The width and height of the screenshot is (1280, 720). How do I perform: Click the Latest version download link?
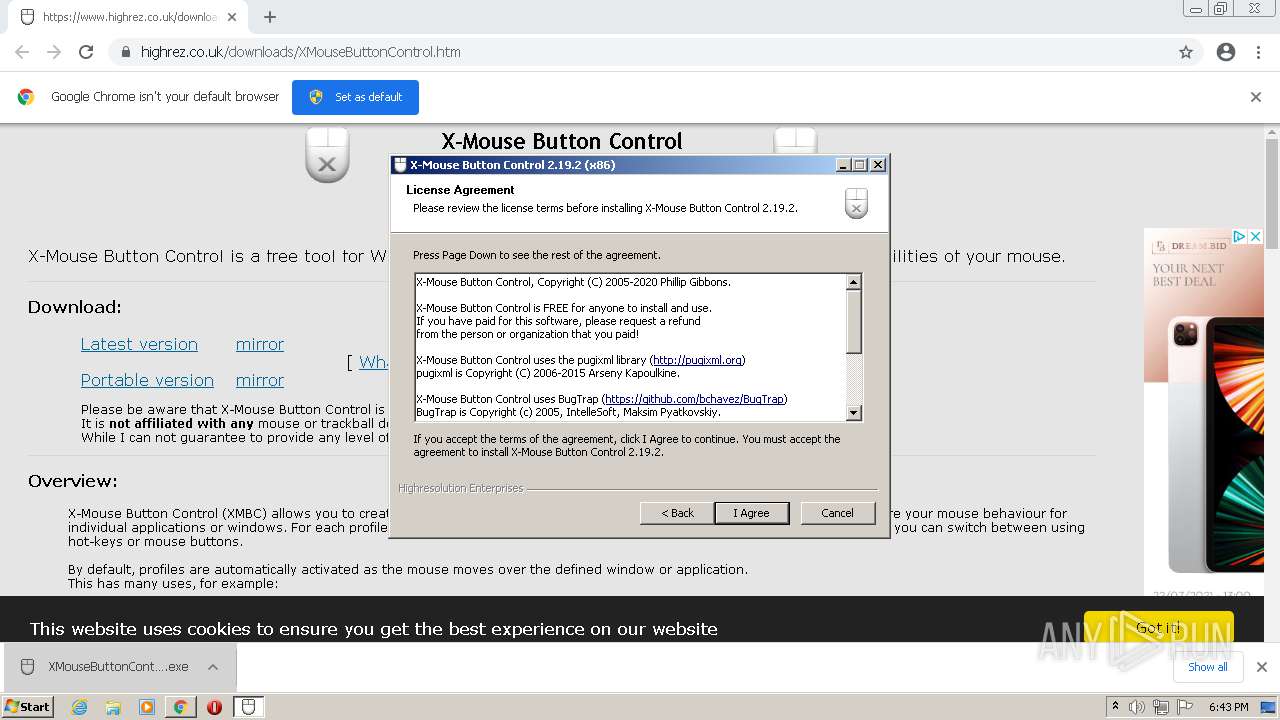coord(139,344)
